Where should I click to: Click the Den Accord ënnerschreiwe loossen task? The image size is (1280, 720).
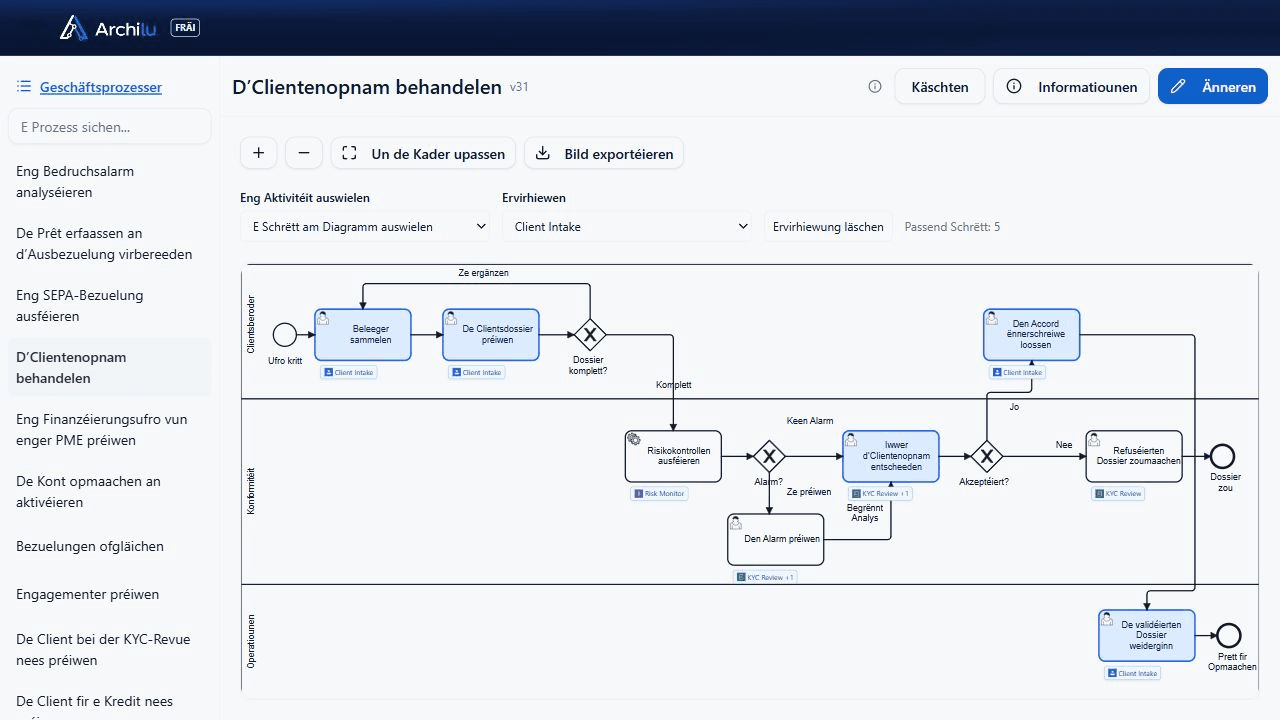pos(1031,334)
